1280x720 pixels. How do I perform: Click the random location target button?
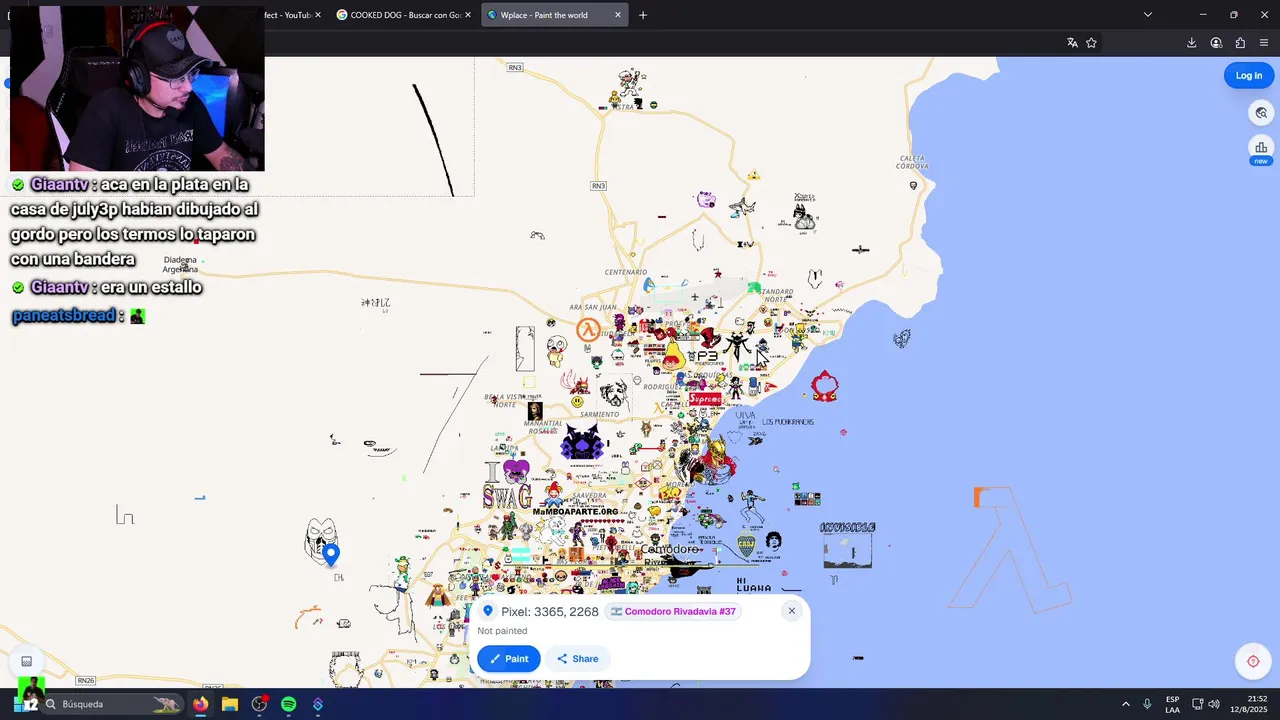(1253, 661)
